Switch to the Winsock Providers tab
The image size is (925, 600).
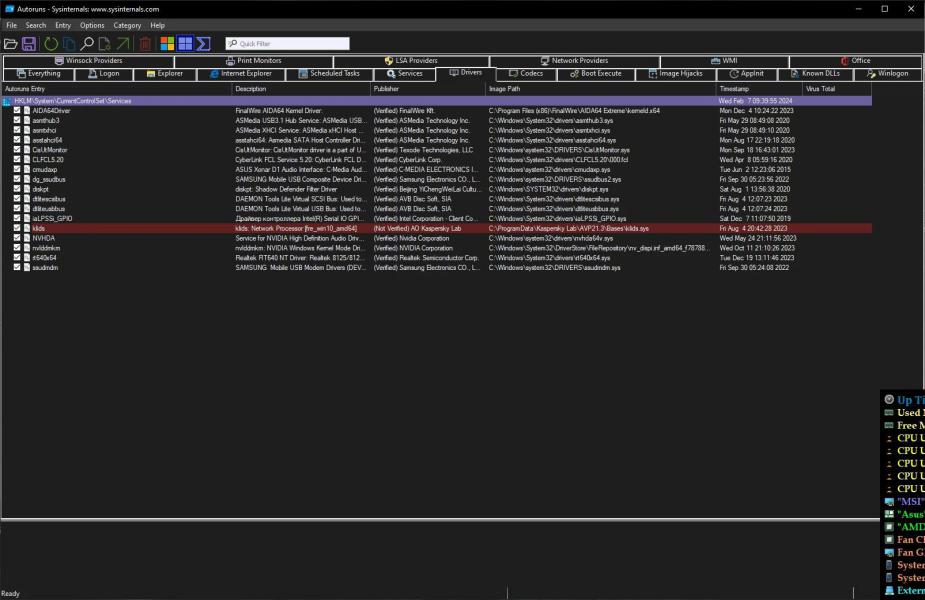(x=88, y=61)
